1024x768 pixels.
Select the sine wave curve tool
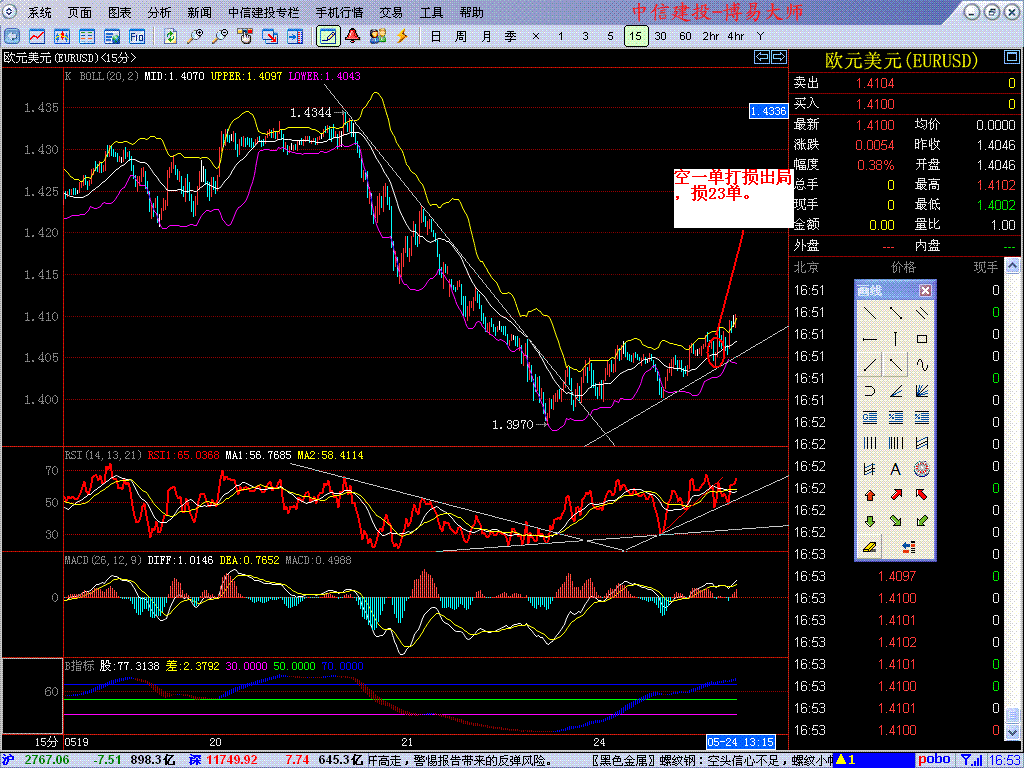[921, 364]
